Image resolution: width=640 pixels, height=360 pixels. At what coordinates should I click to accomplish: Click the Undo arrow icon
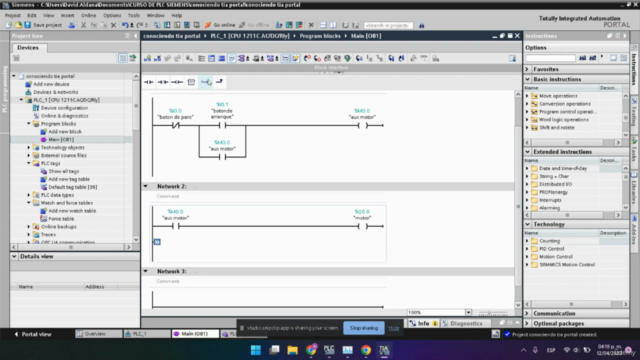pyautogui.click(x=125, y=25)
